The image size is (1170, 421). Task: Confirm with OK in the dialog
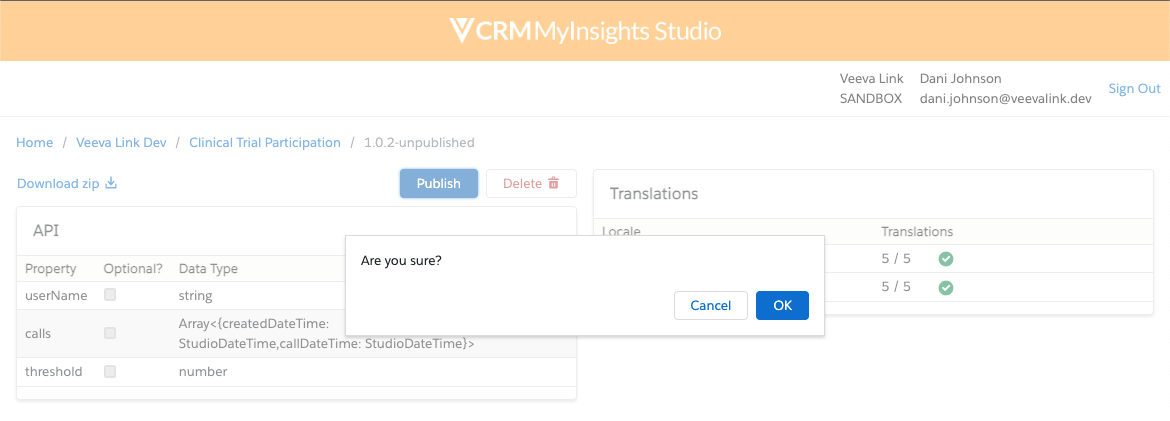click(782, 305)
